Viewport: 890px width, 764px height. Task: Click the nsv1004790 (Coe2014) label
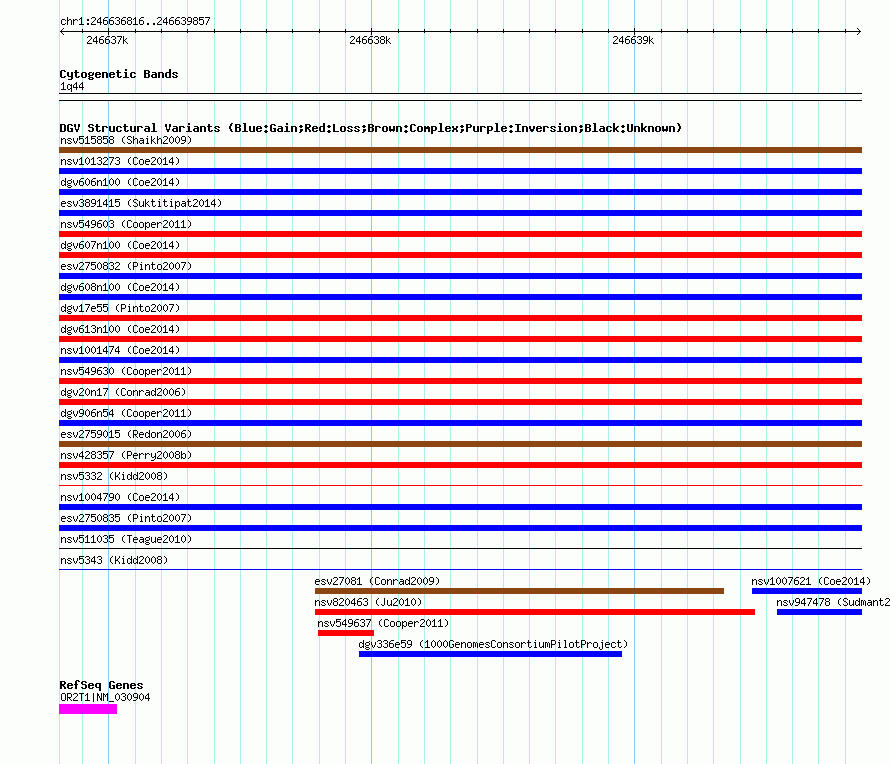(x=120, y=497)
